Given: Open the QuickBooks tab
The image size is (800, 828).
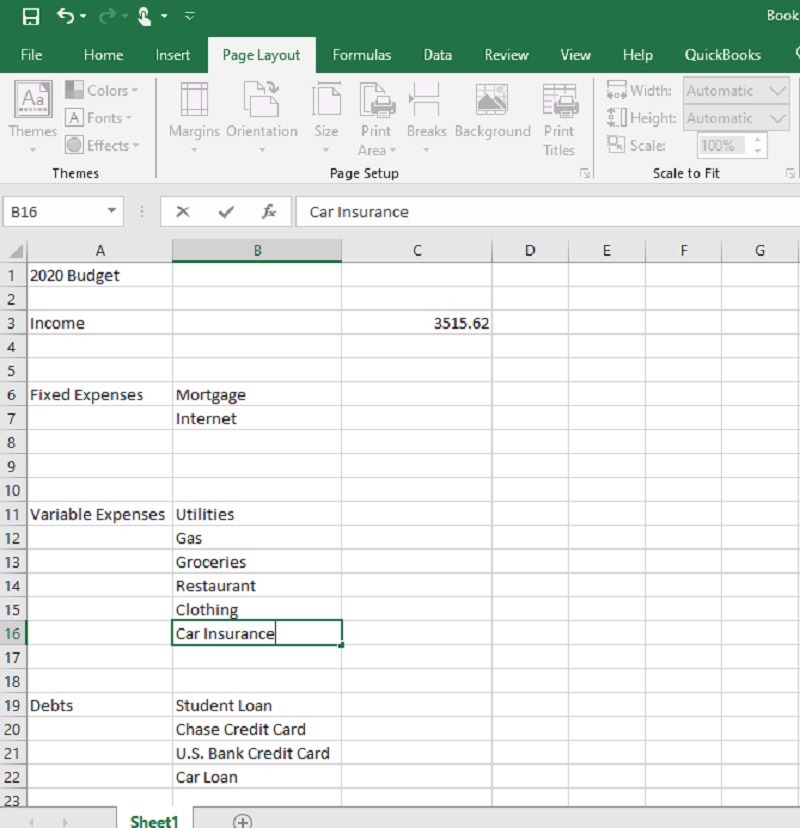Looking at the screenshot, I should (x=722, y=55).
